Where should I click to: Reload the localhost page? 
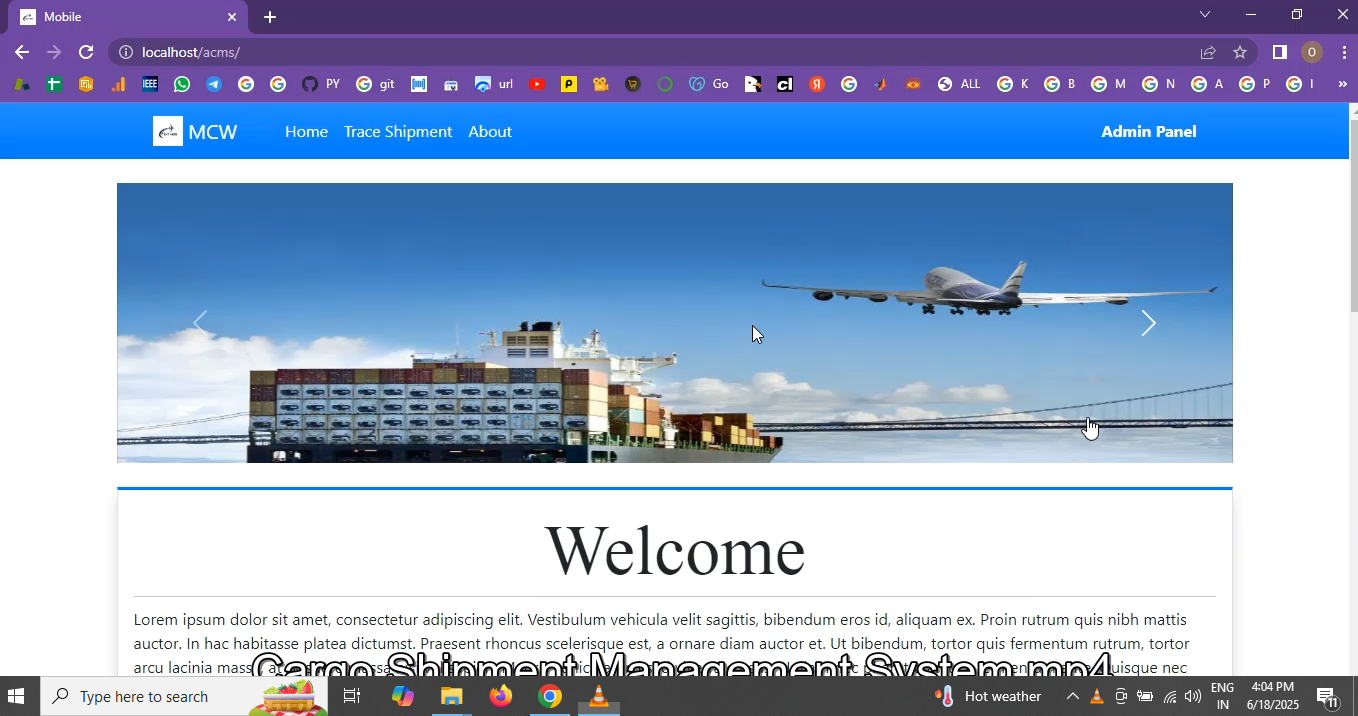click(x=86, y=52)
